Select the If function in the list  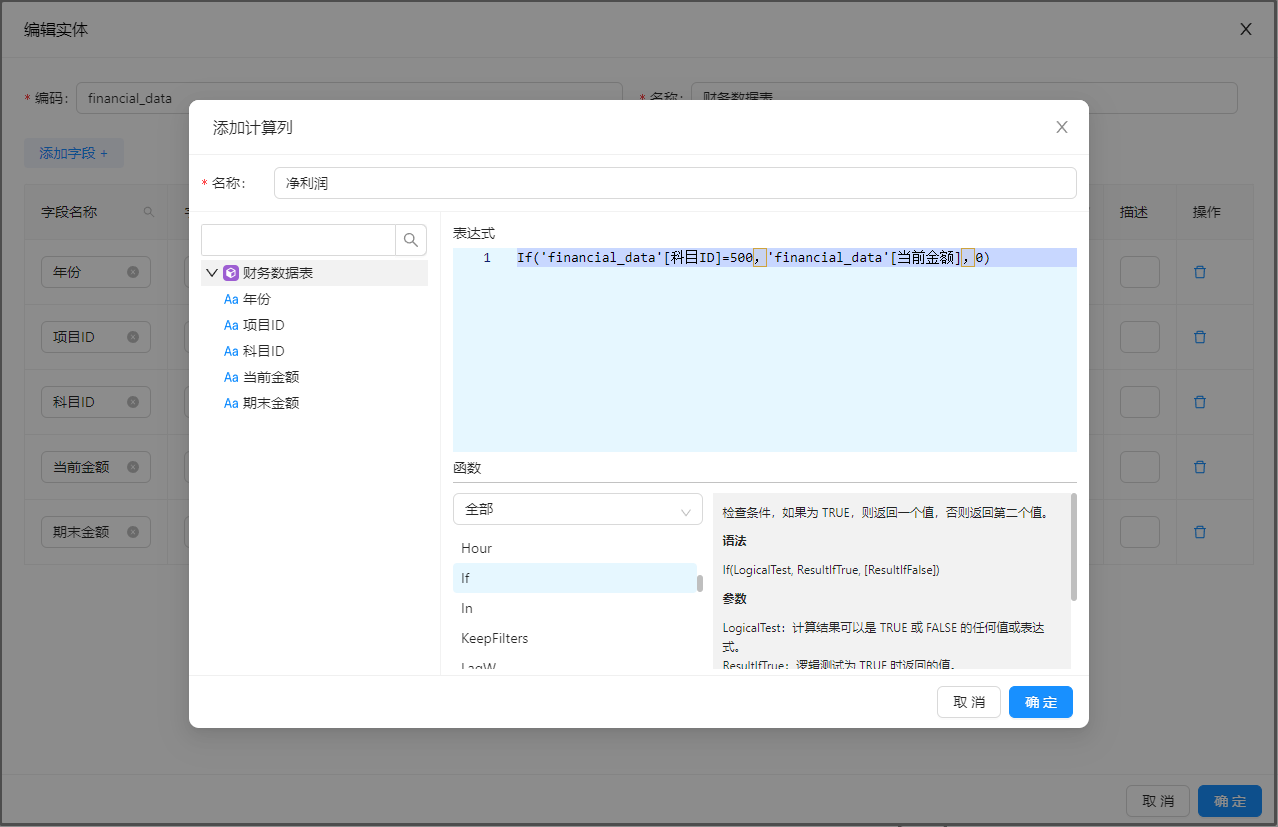(574, 578)
